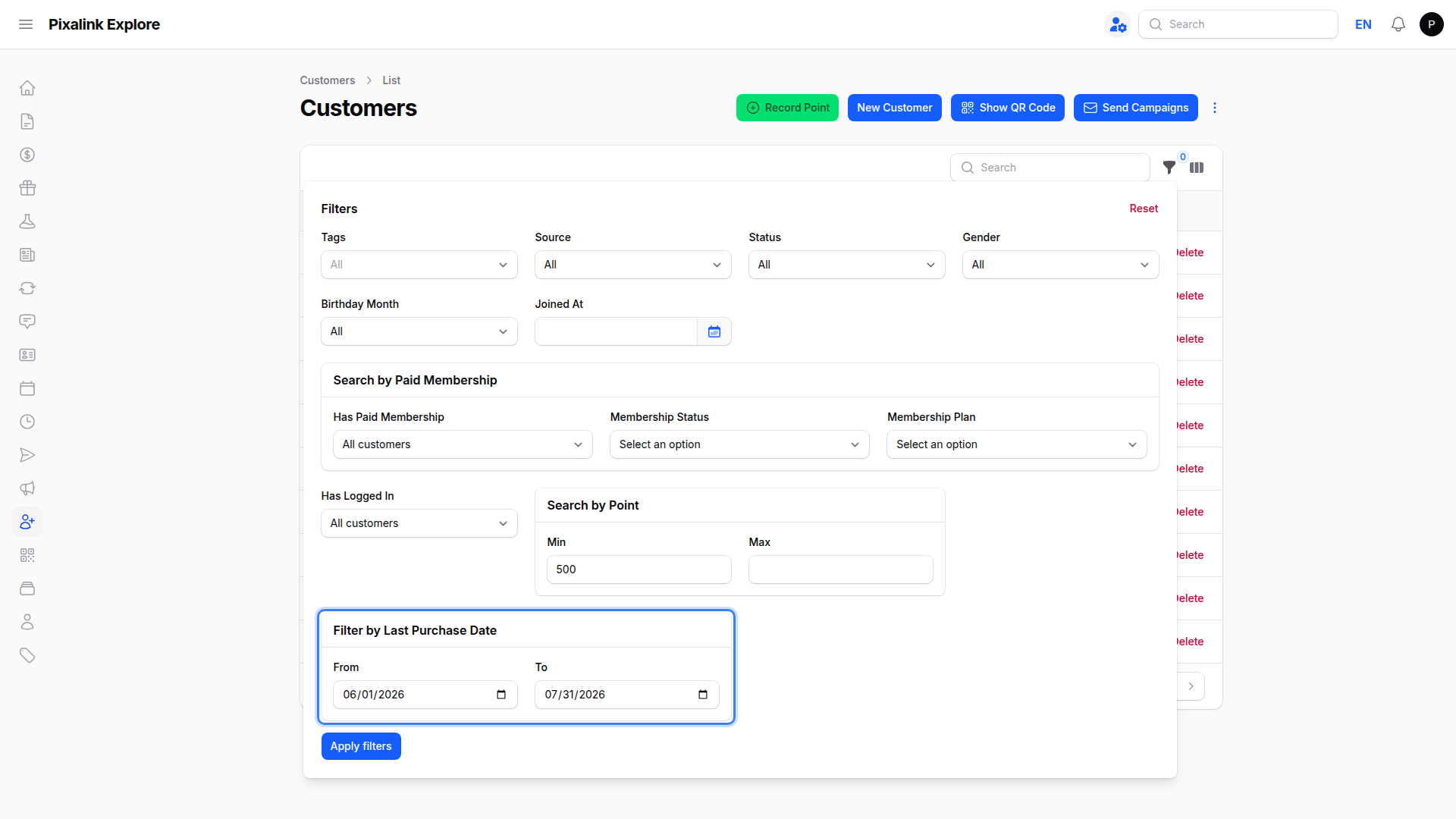
Task: Open the Home sidebar icon
Action: (x=27, y=88)
